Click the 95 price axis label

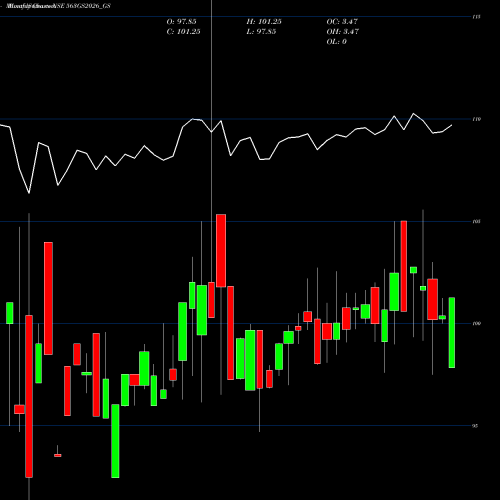(x=475, y=426)
